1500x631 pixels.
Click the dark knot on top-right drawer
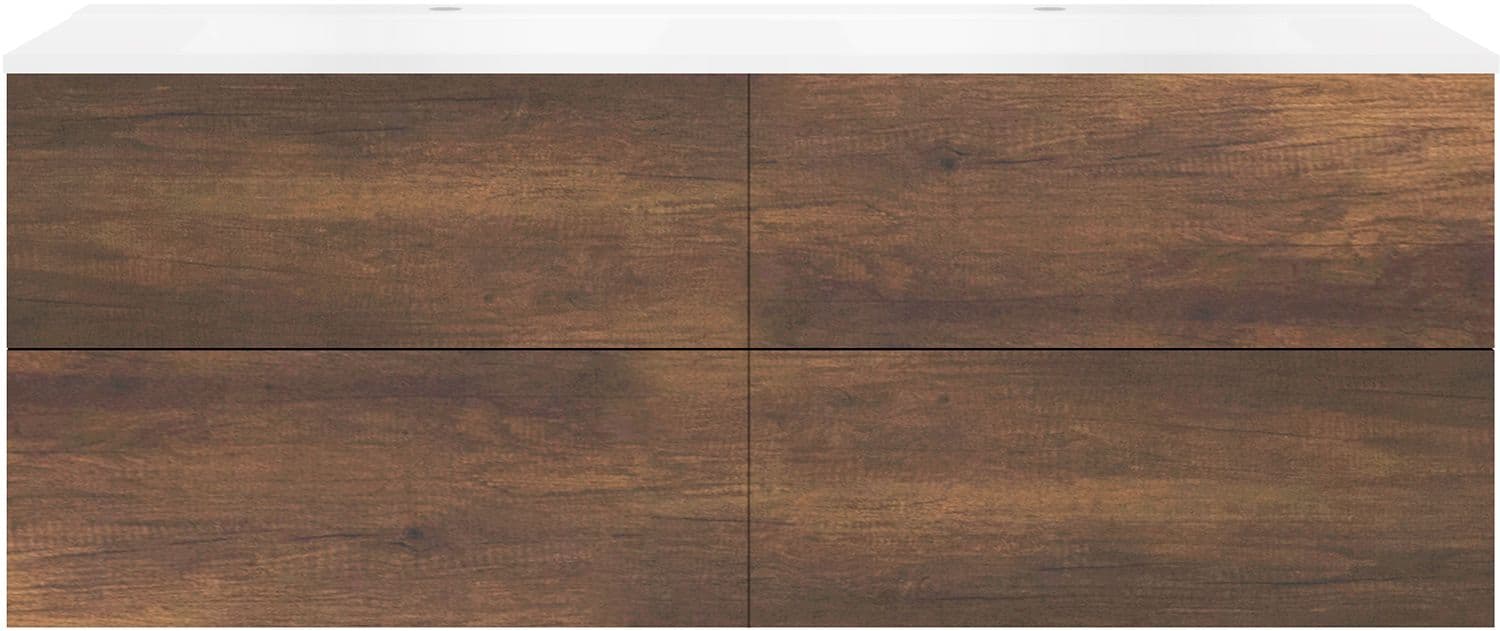pyautogui.click(x=945, y=157)
